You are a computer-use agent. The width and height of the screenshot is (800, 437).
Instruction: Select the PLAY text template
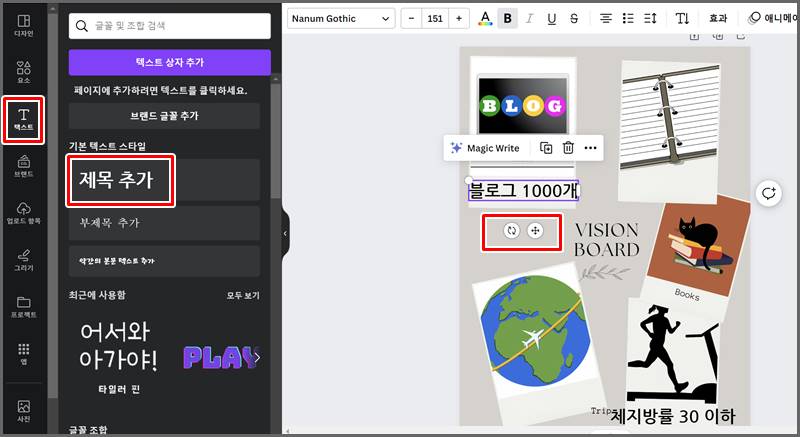point(219,357)
